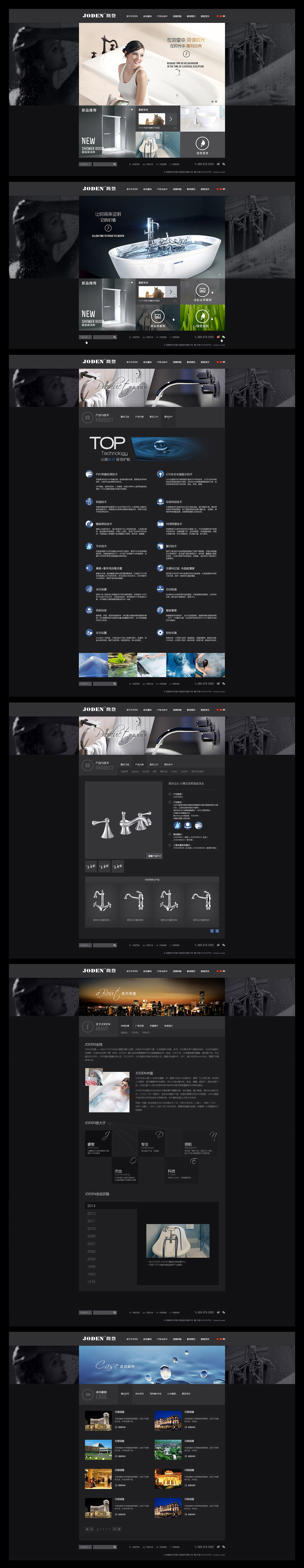Select the 恒温技术 feature icon
304x1568 pixels.
pyautogui.click(x=89, y=502)
